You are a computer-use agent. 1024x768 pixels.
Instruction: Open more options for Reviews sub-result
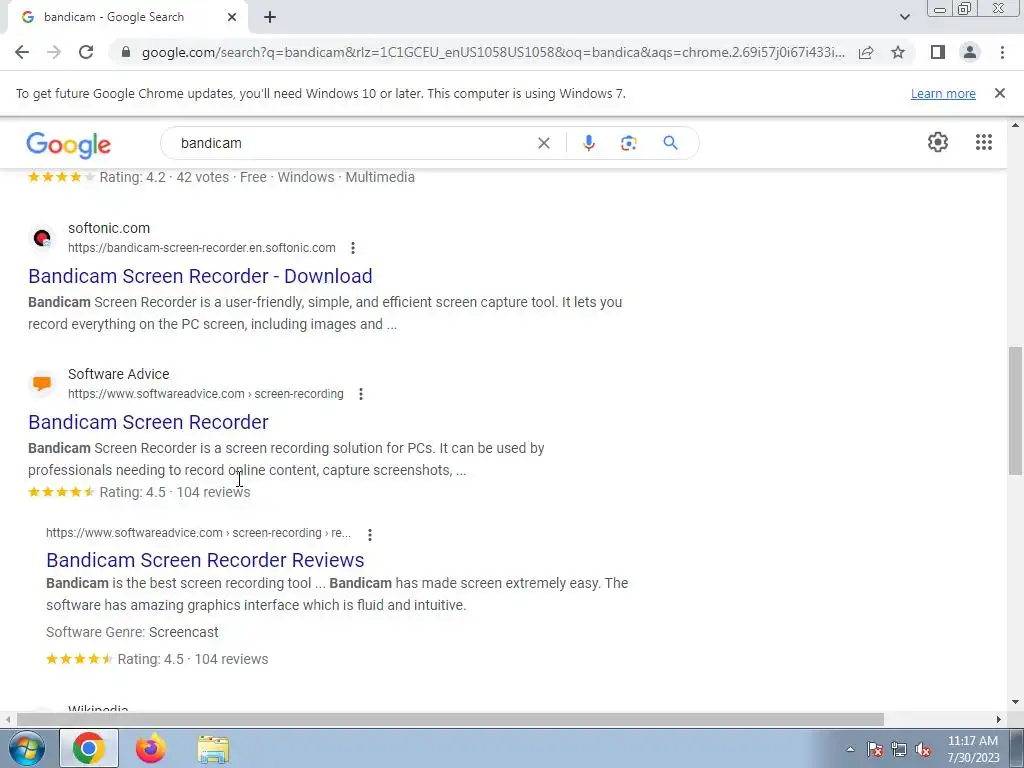[370, 535]
